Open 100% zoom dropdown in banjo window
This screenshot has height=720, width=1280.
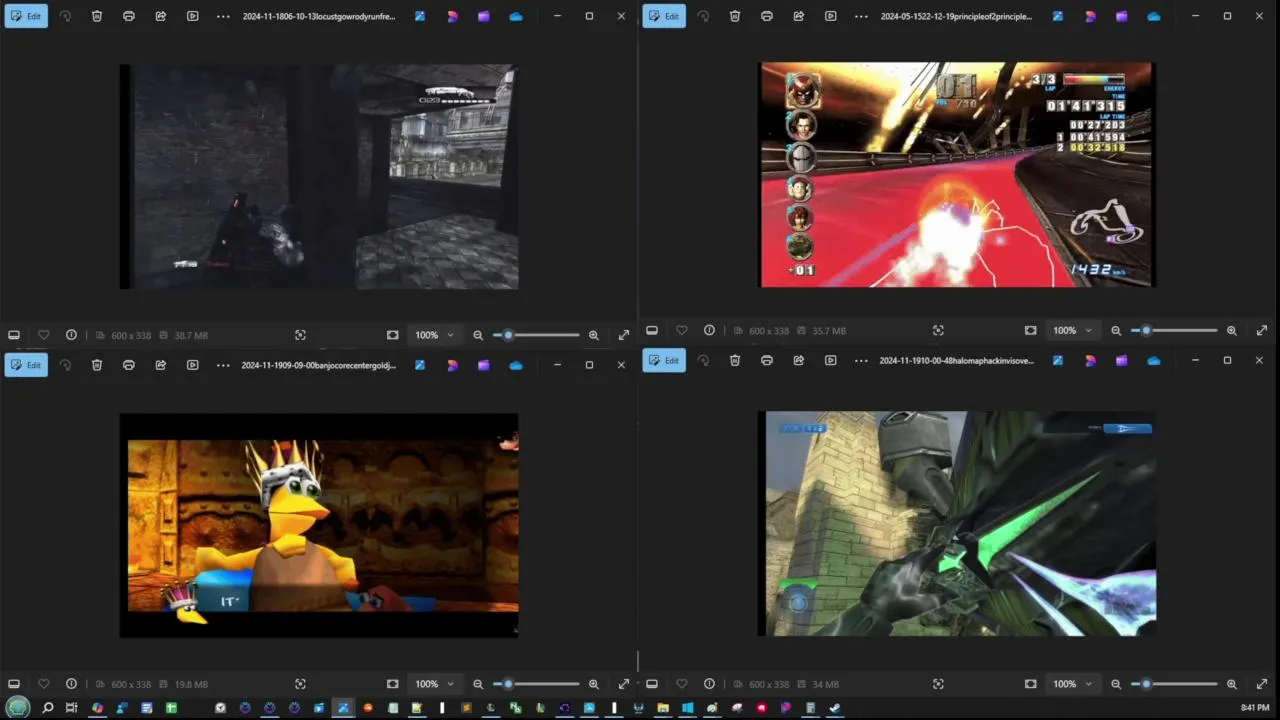[x=434, y=684]
